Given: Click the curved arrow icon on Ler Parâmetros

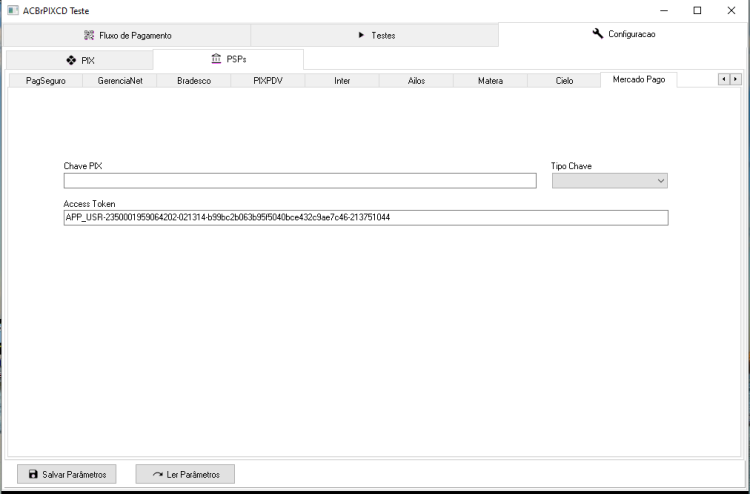Looking at the screenshot, I should click(158, 474).
